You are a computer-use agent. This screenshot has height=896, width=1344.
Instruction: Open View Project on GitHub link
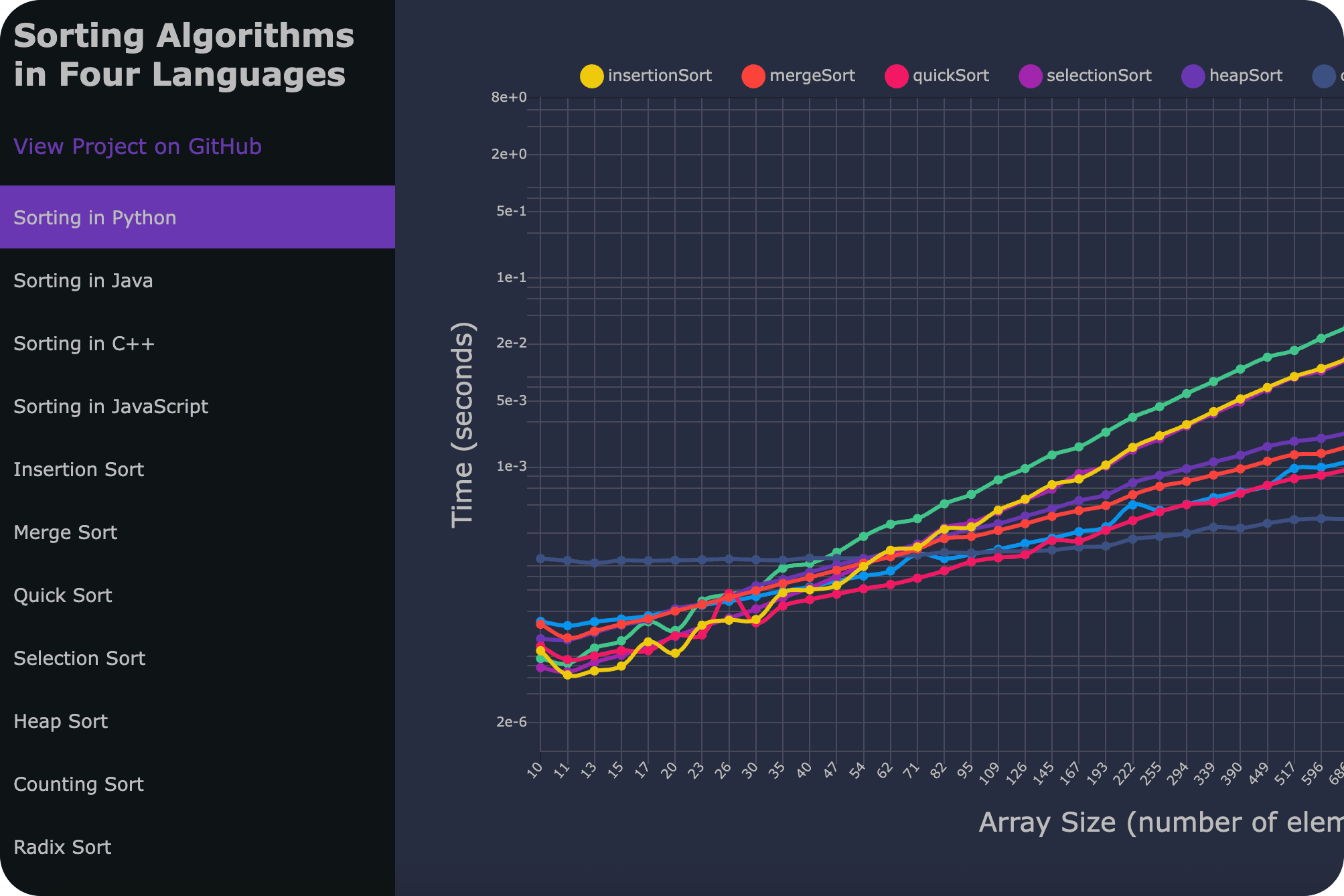coord(137,147)
